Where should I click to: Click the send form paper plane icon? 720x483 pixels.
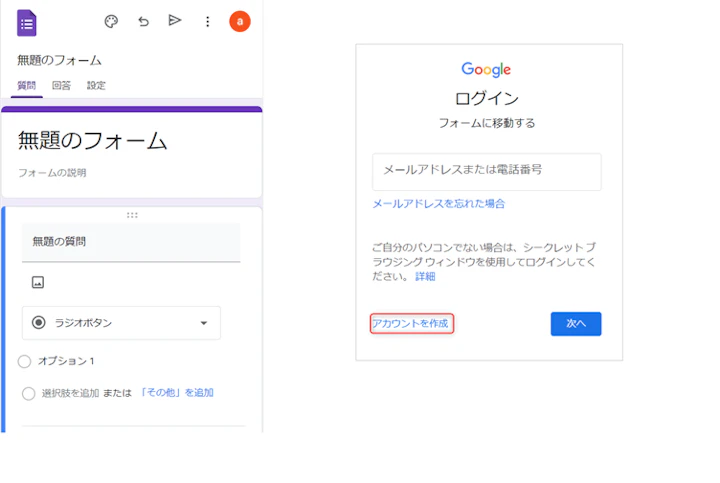click(175, 21)
